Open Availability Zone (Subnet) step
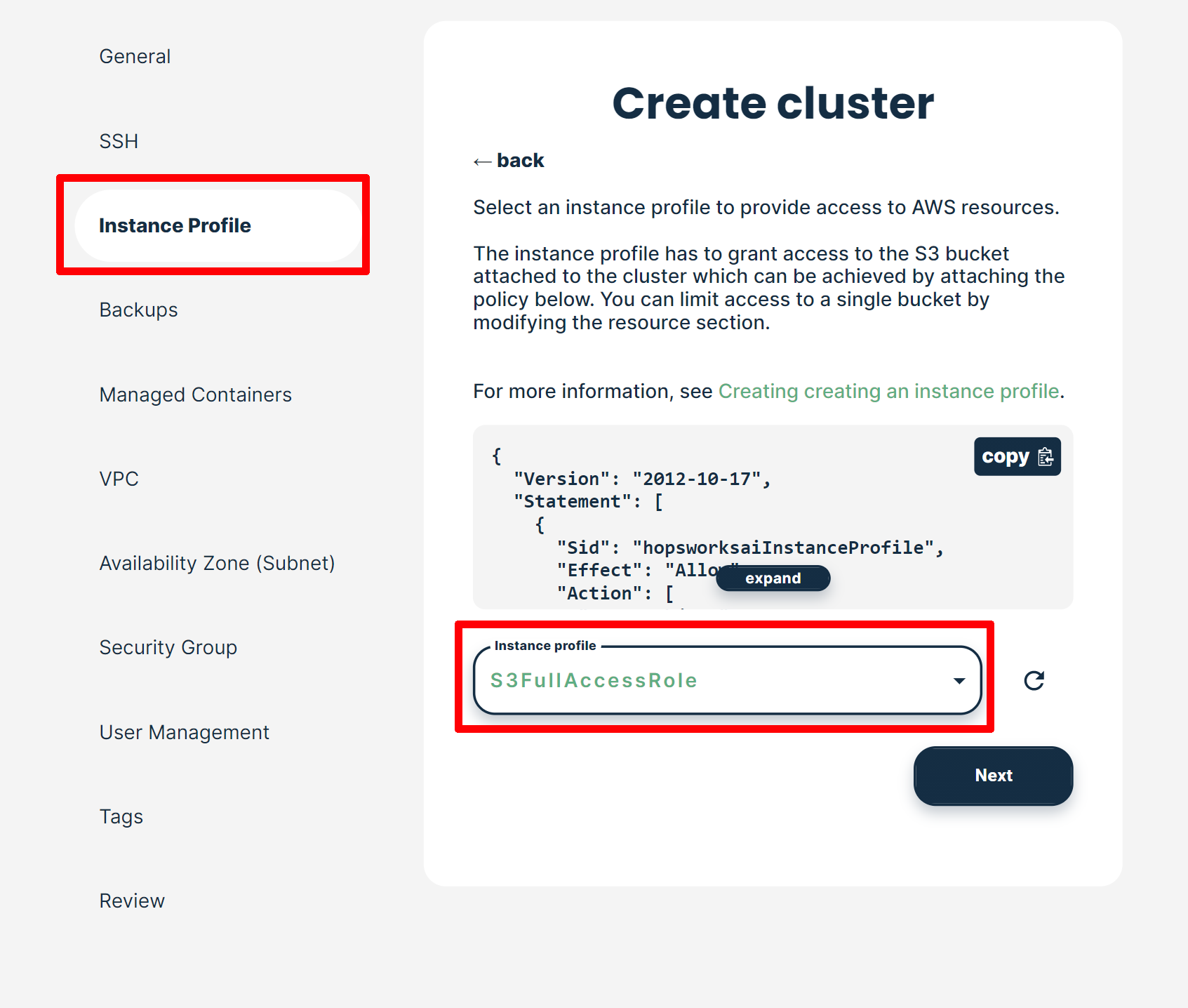Viewport: 1188px width, 1008px height. click(x=217, y=563)
